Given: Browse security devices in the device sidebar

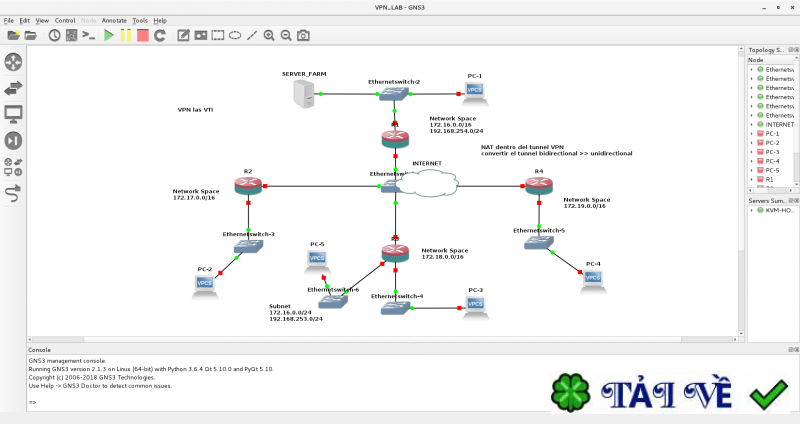Looking at the screenshot, I should (x=13, y=140).
